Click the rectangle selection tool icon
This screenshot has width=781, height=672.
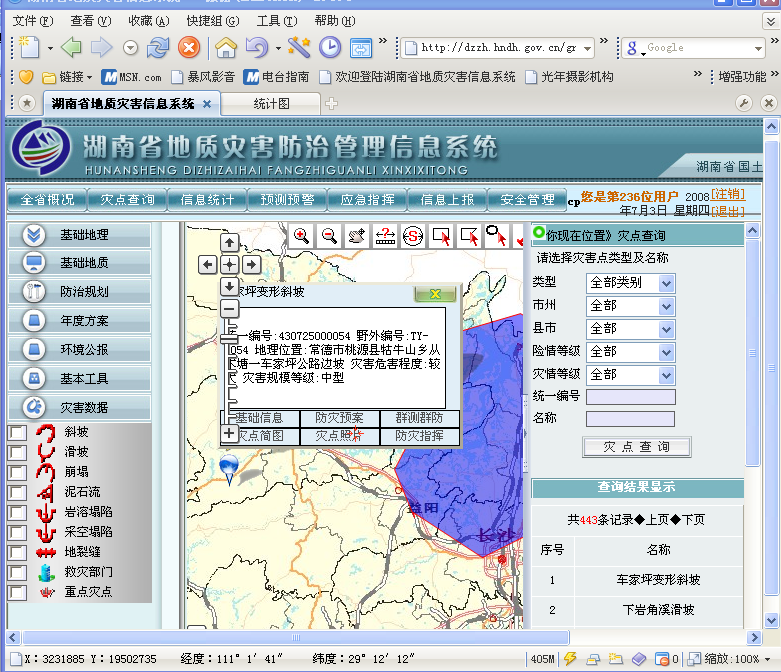pos(441,236)
